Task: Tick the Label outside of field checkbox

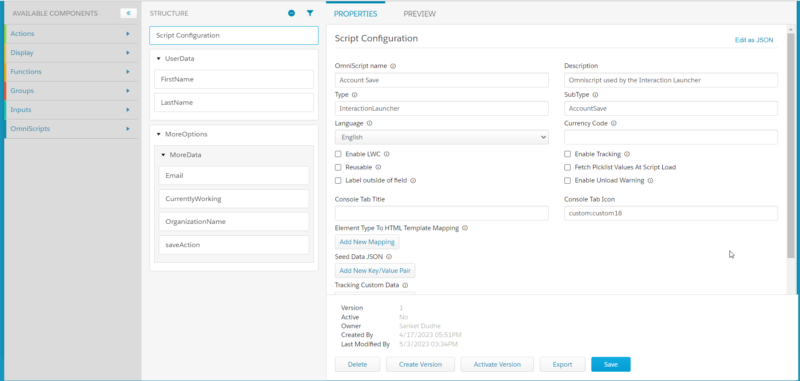Action: 338,180
